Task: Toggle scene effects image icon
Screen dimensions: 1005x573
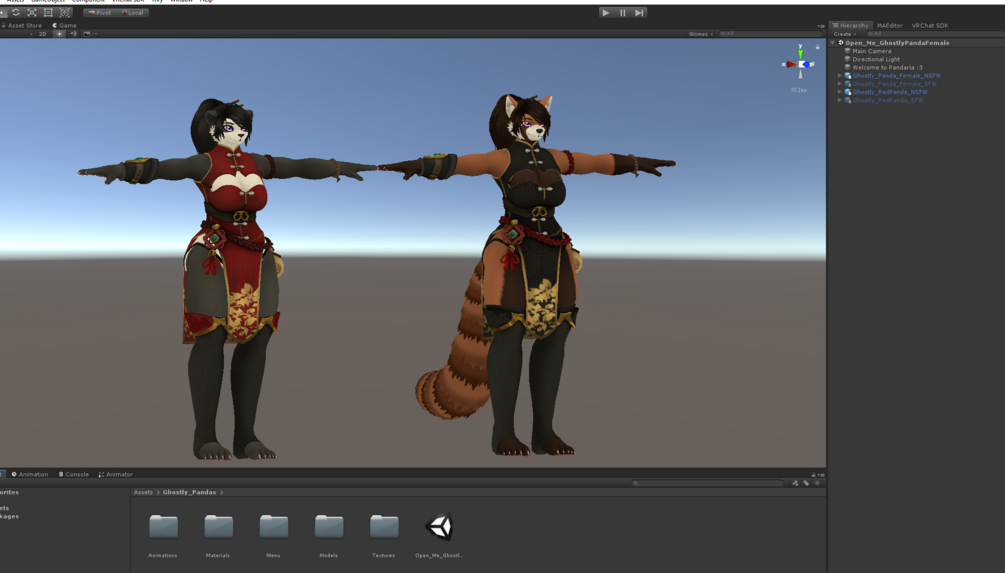Action: coord(87,34)
